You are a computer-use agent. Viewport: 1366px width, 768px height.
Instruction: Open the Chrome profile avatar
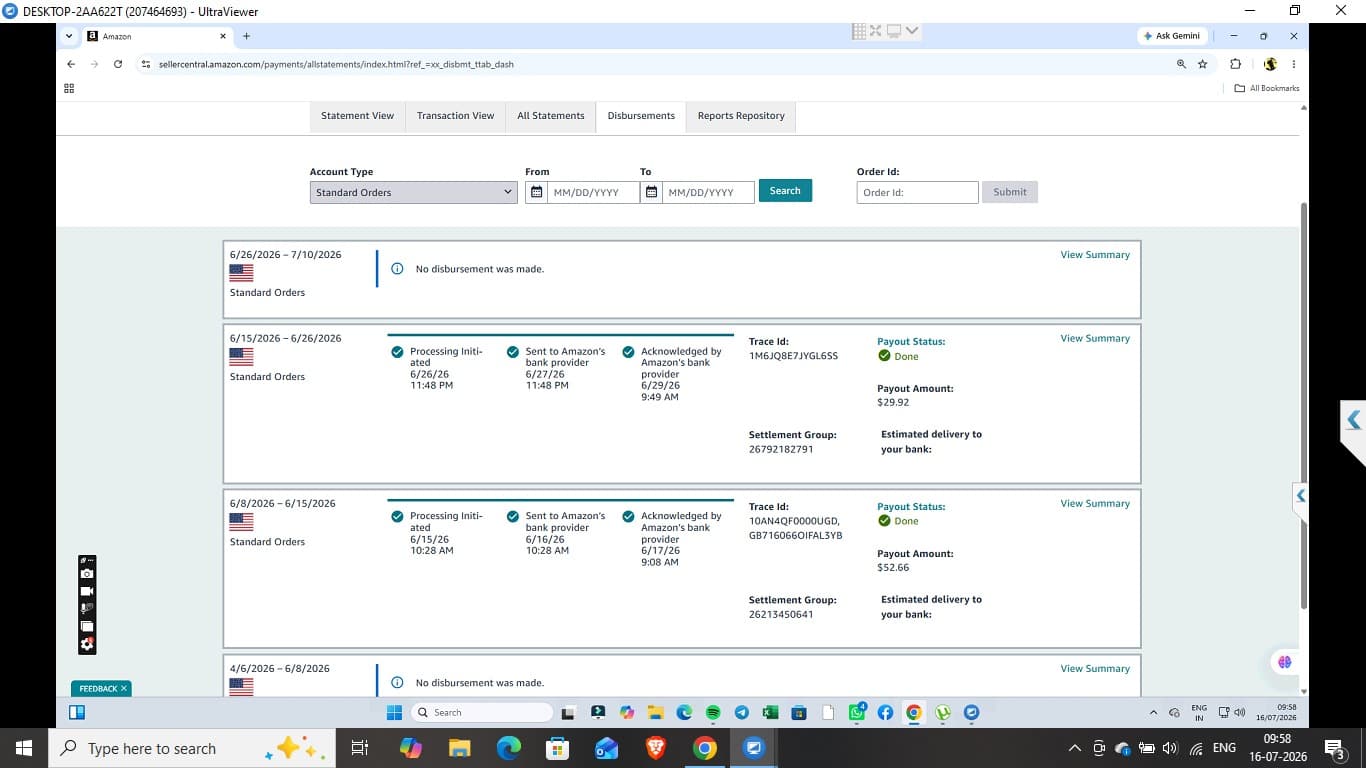[1270, 64]
